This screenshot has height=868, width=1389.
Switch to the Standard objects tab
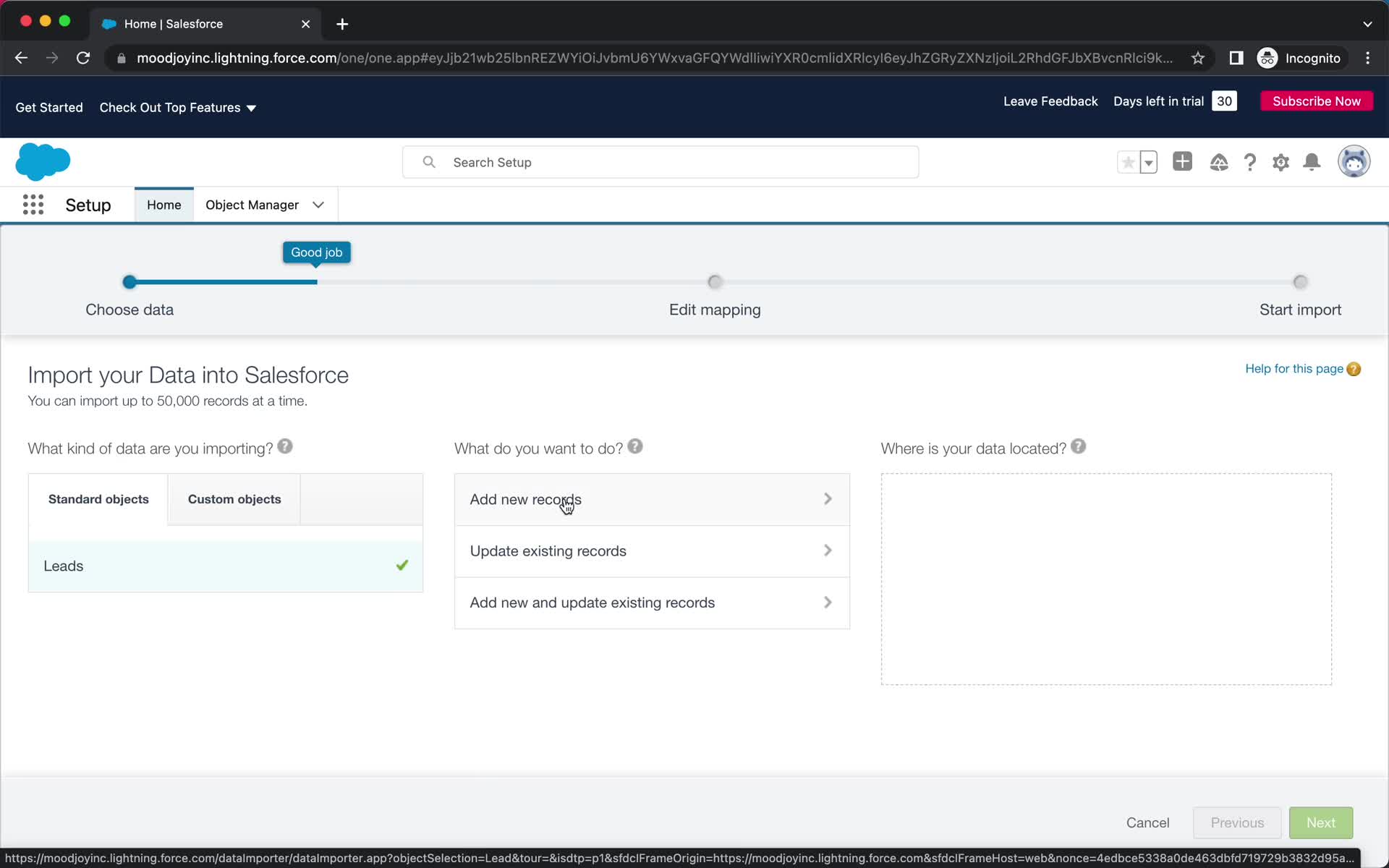coord(98,499)
